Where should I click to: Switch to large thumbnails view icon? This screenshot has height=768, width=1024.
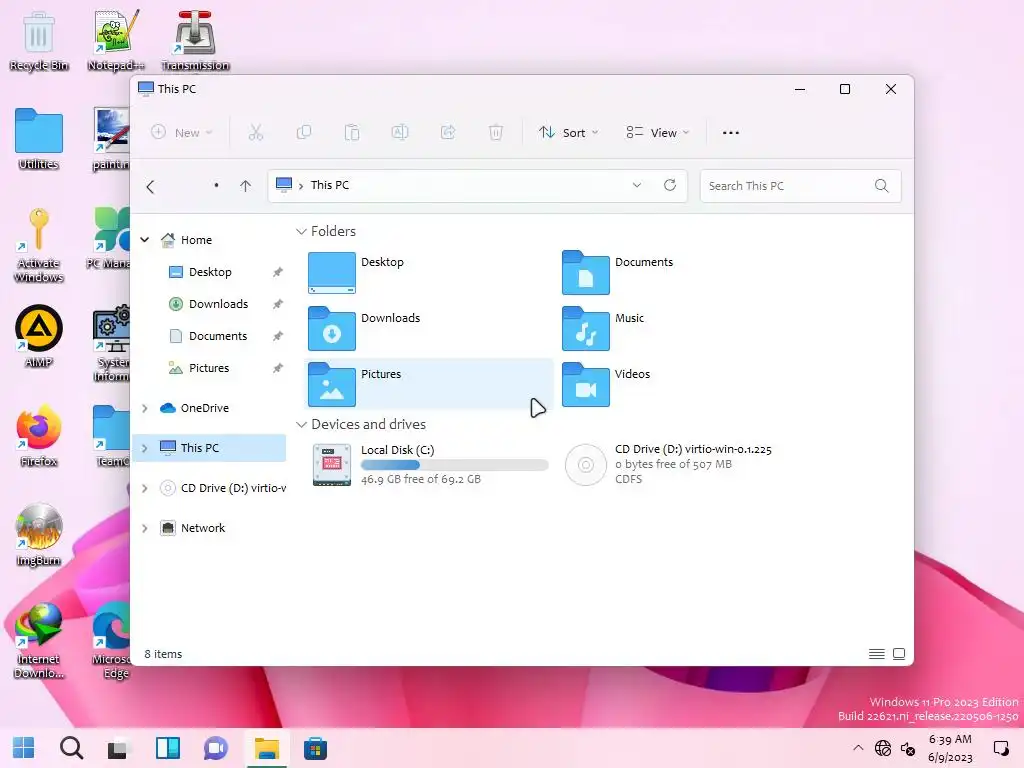tap(899, 654)
